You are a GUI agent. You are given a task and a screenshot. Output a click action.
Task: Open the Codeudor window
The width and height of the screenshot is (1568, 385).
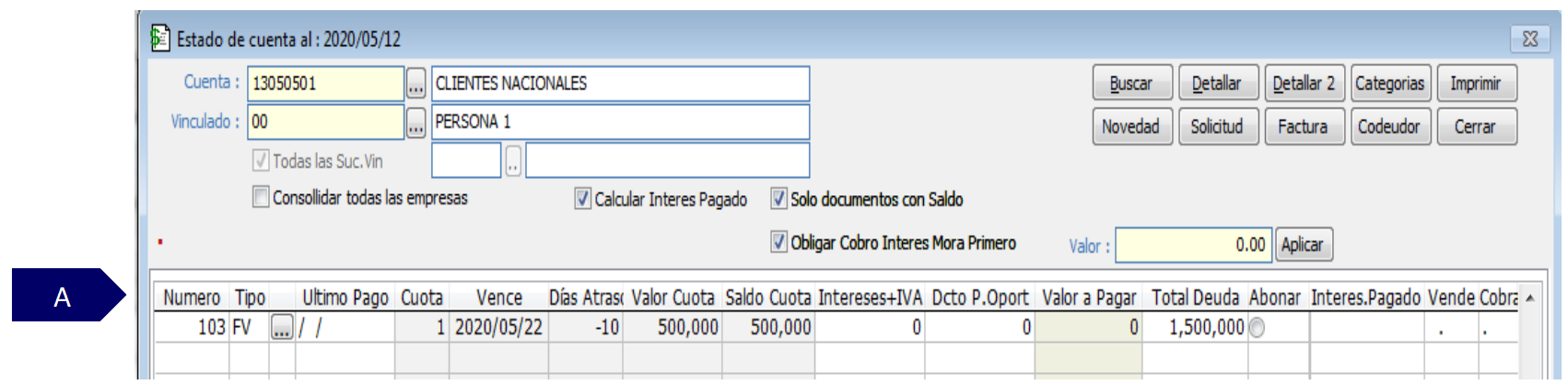(x=1389, y=127)
